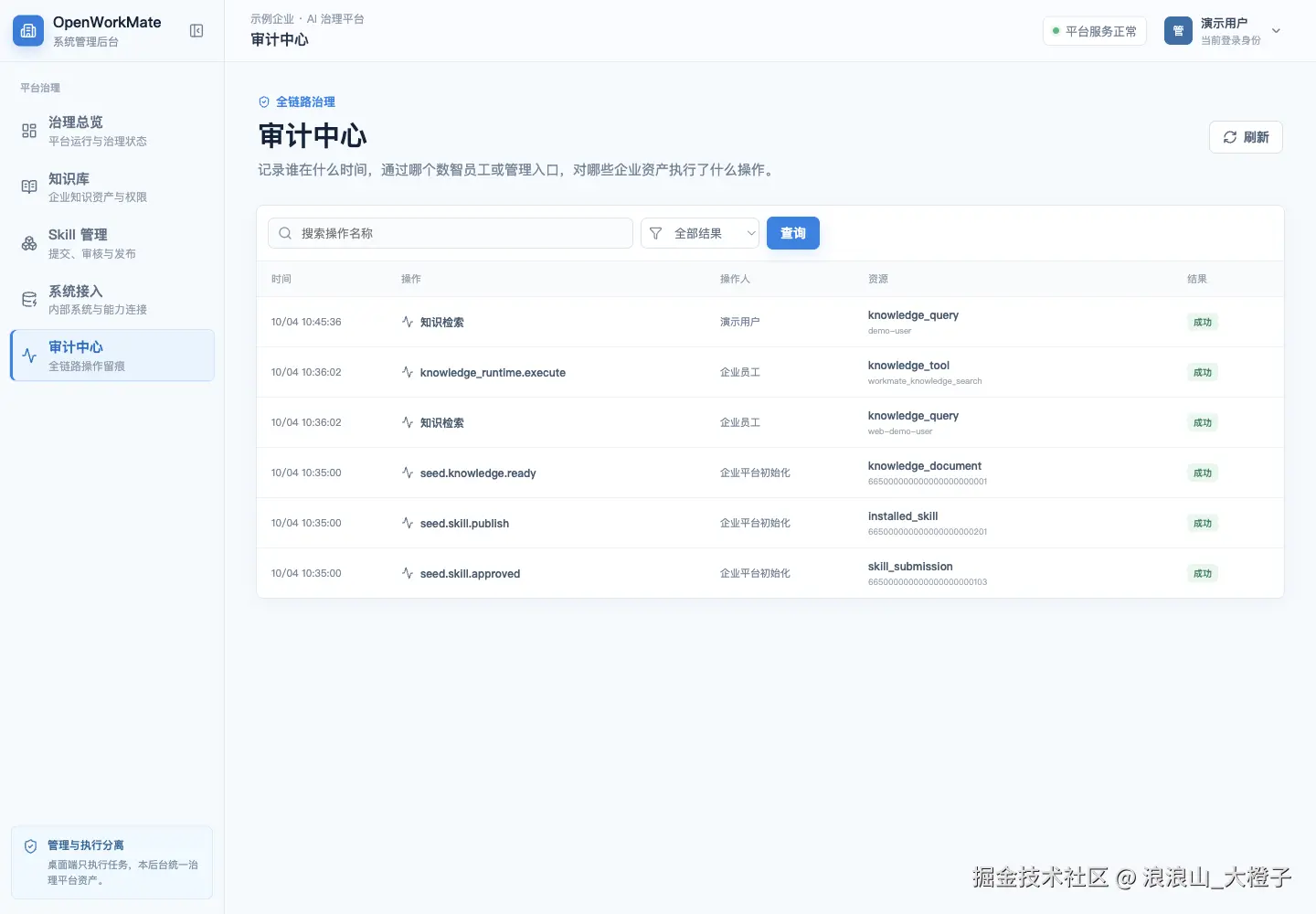Click the 知识库 book icon

click(x=29, y=186)
